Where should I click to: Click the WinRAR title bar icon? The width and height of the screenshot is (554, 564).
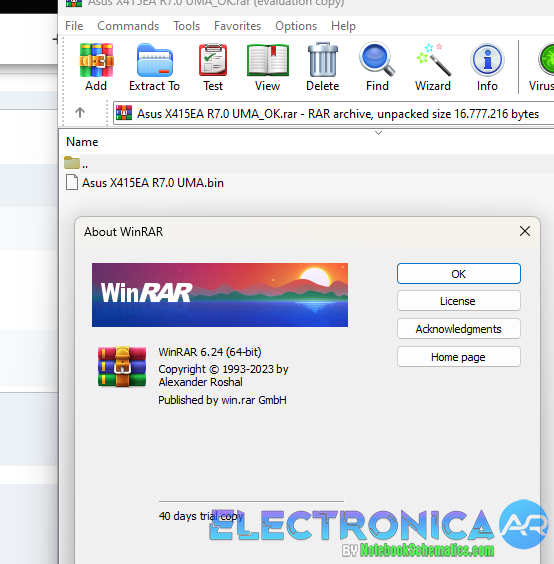click(74, 3)
